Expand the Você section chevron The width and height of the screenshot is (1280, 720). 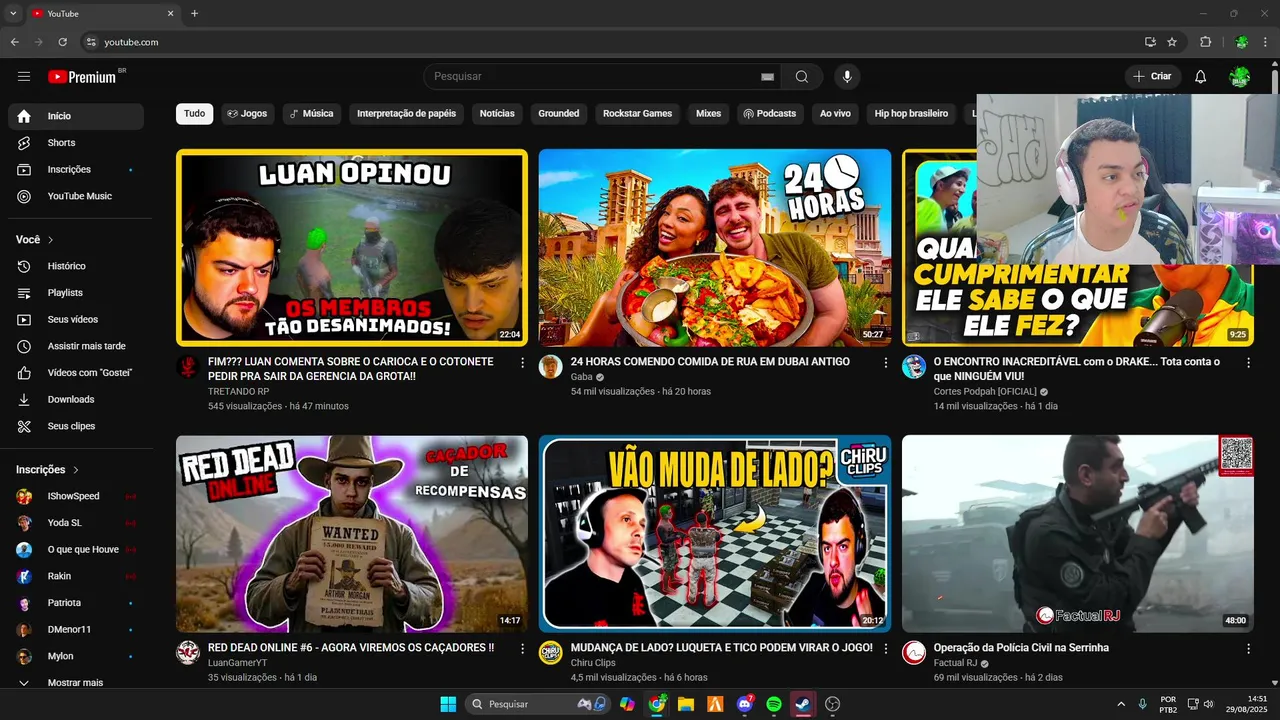[51, 240]
